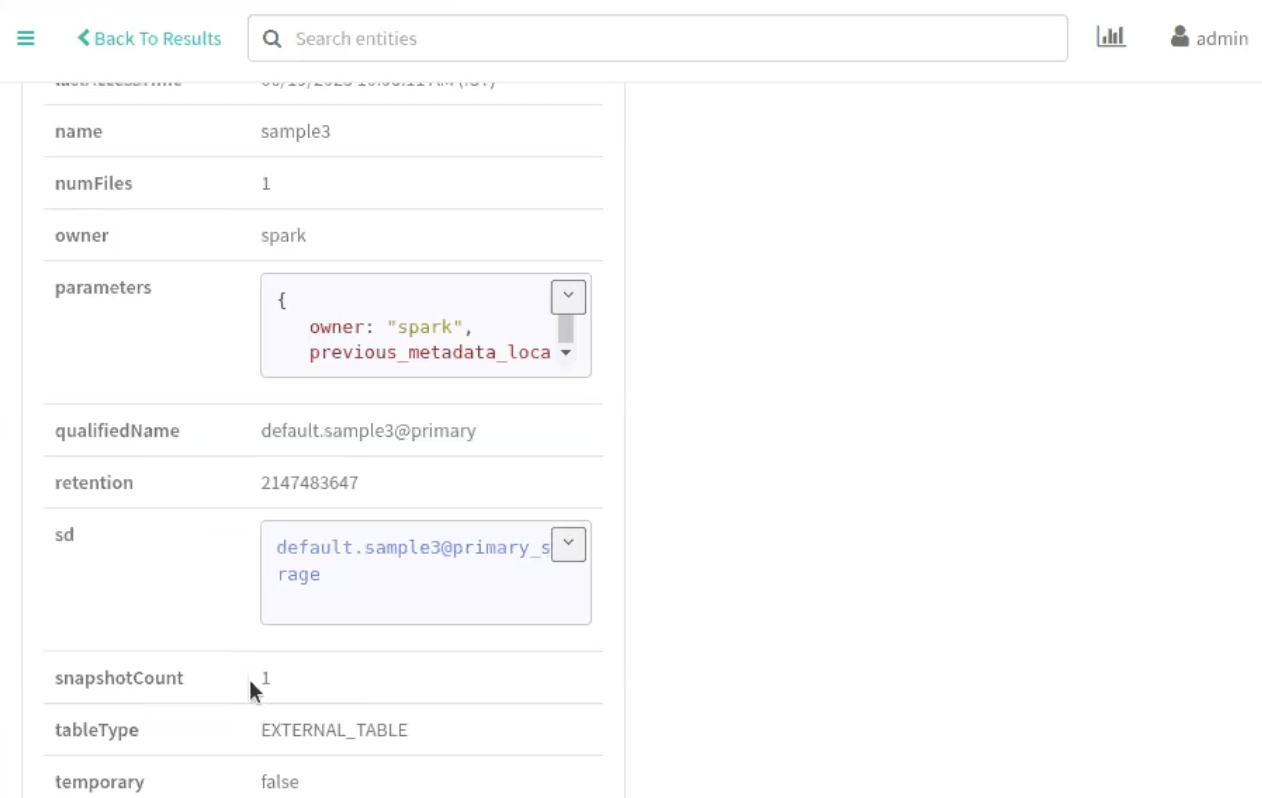Click the retention value 2147483647
The image size is (1262, 798).
309,483
